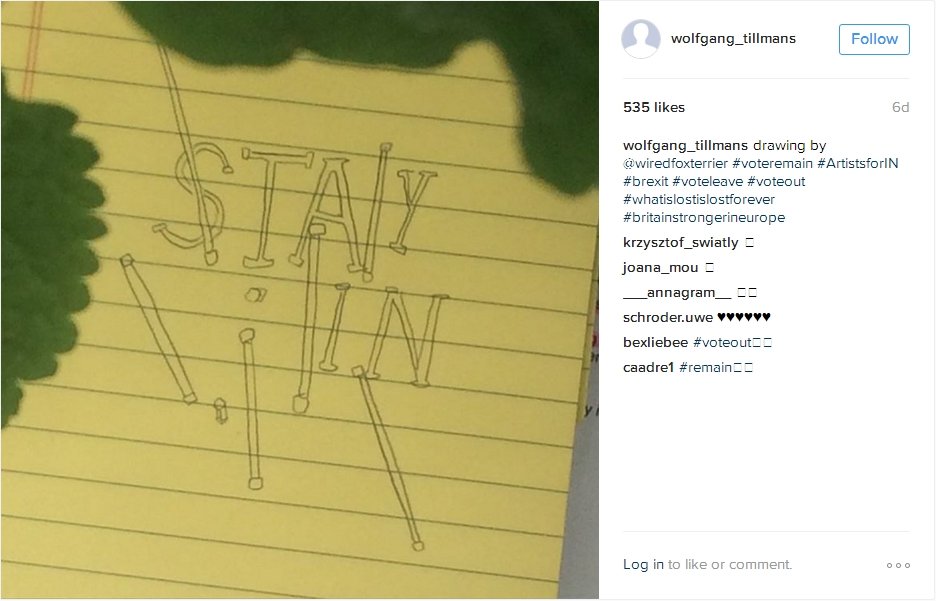The image size is (936, 601).
Task: Open commenter joana_mou's profile
Action: (x=660, y=267)
